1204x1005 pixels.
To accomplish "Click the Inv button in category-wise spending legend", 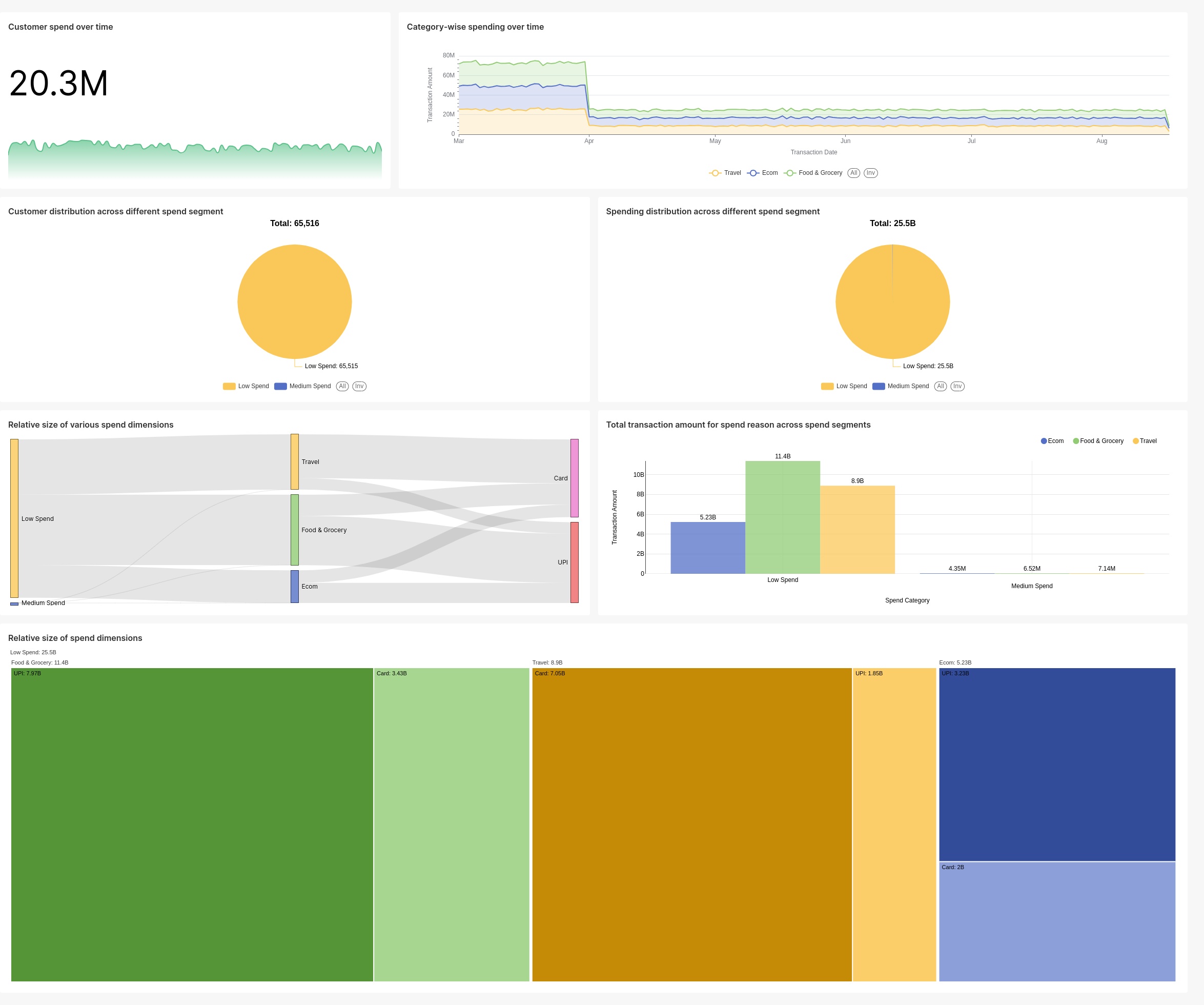I will pos(870,173).
